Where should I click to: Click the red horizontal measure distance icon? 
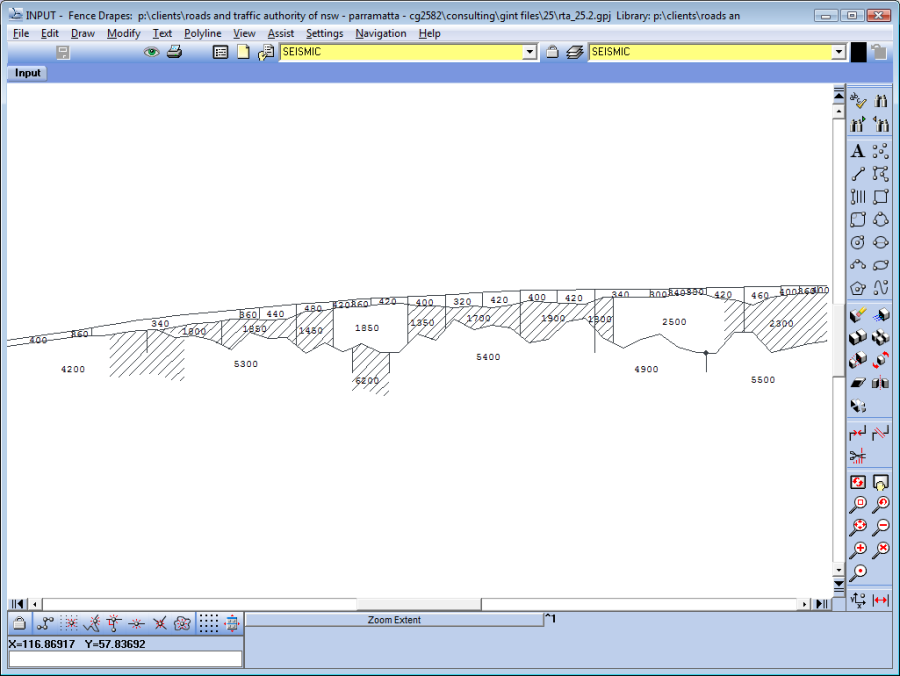[881, 600]
